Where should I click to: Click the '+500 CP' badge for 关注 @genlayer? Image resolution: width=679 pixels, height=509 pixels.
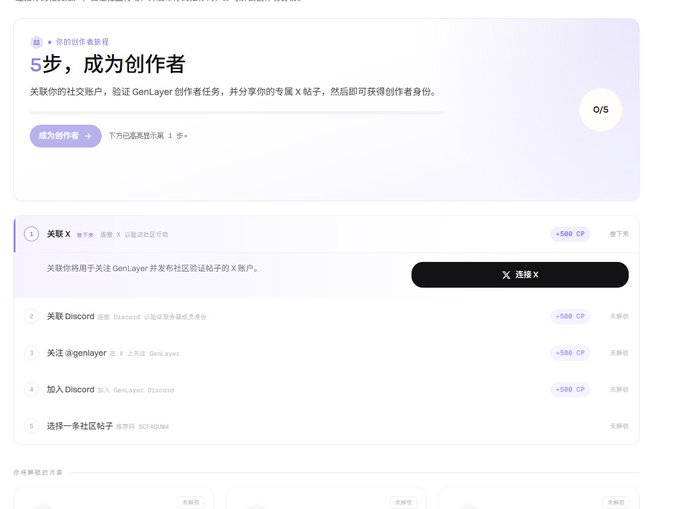pyautogui.click(x=570, y=353)
